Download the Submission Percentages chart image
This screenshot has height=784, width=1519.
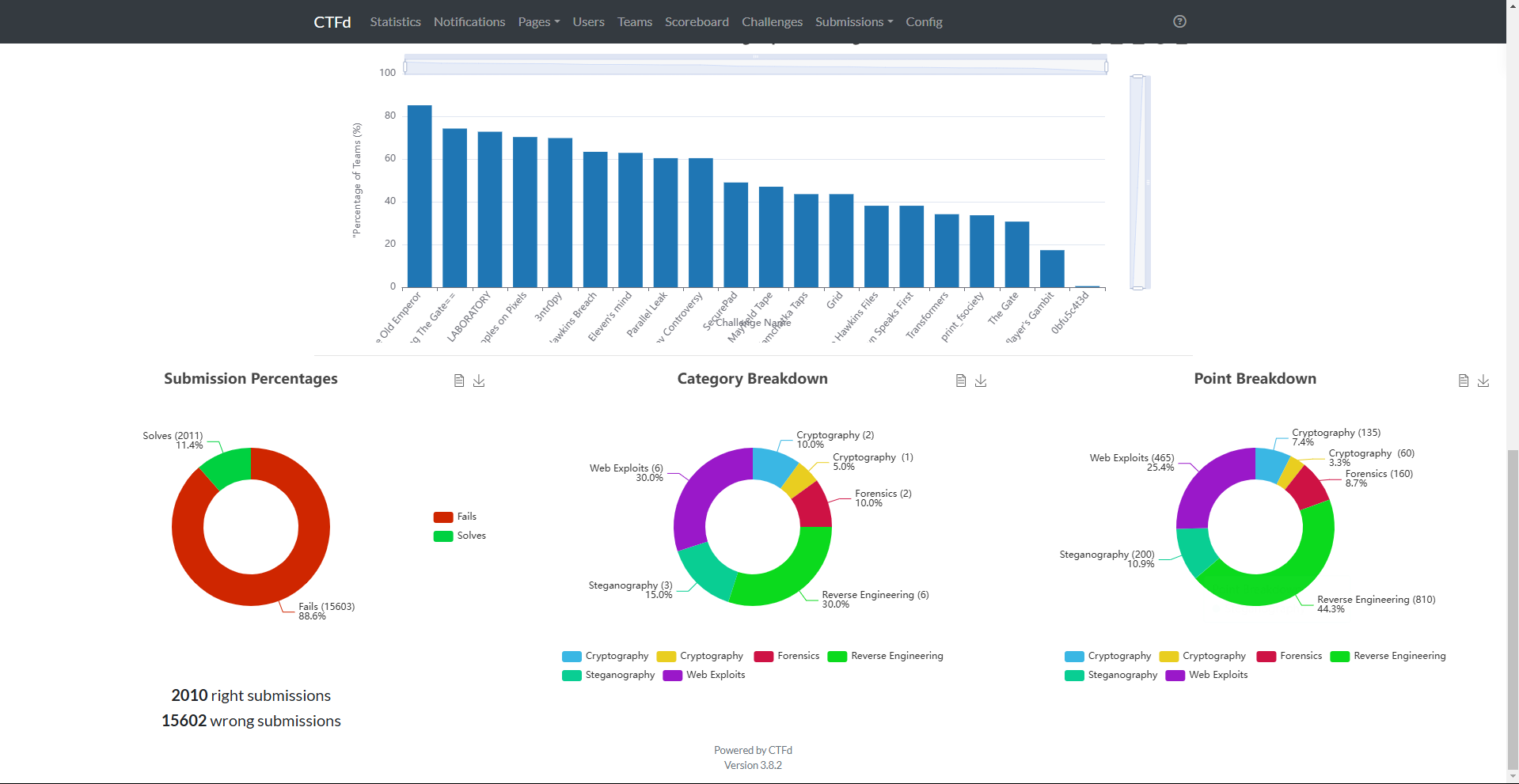[479, 381]
